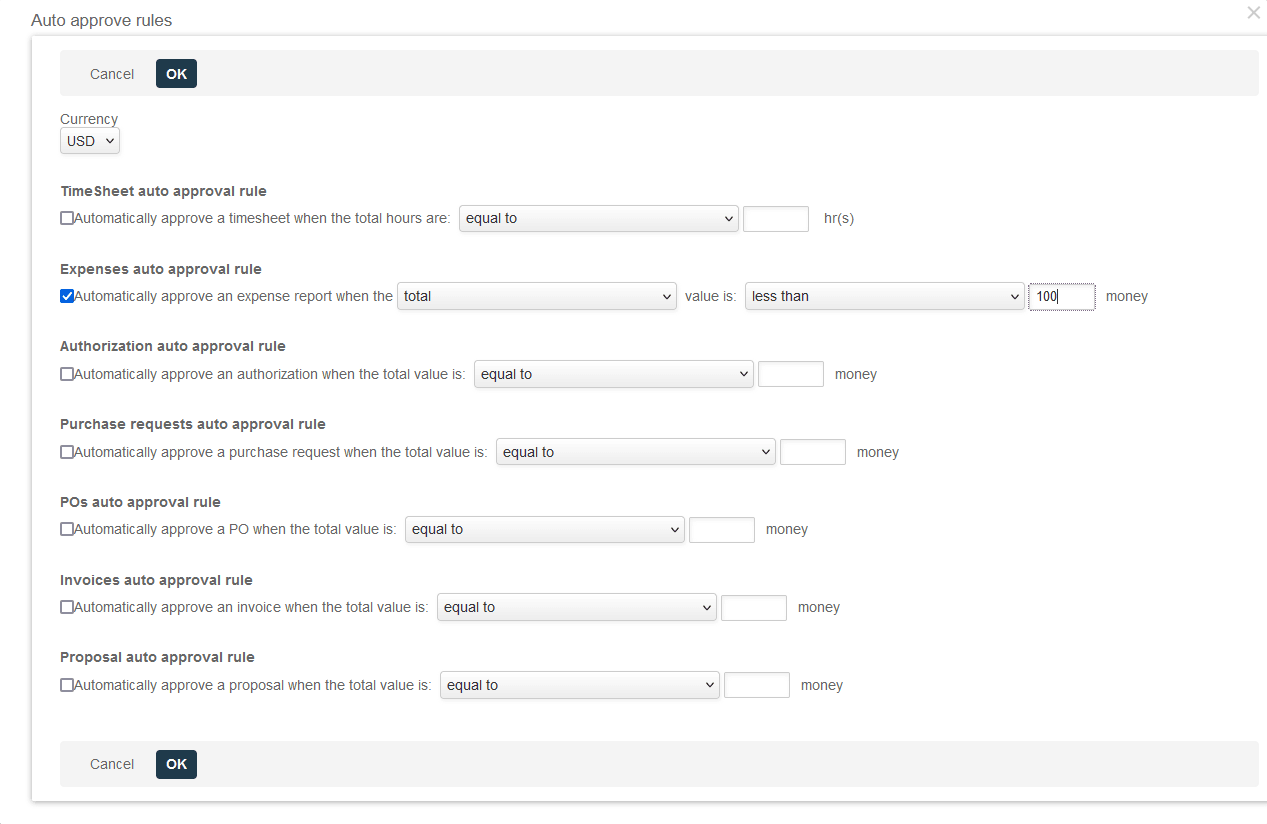Click the bottom Cancel button
The image size is (1267, 824).
pyautogui.click(x=112, y=764)
